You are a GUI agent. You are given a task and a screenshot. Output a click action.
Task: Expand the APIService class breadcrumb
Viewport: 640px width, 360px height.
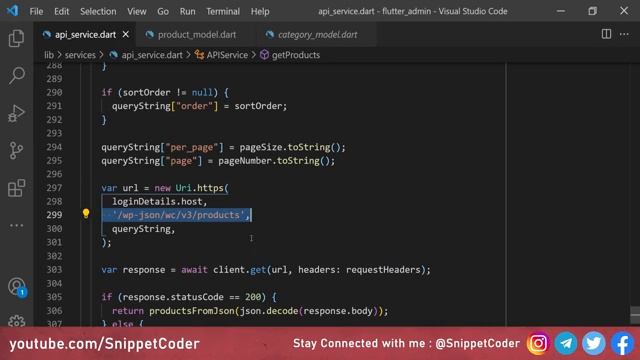227,55
